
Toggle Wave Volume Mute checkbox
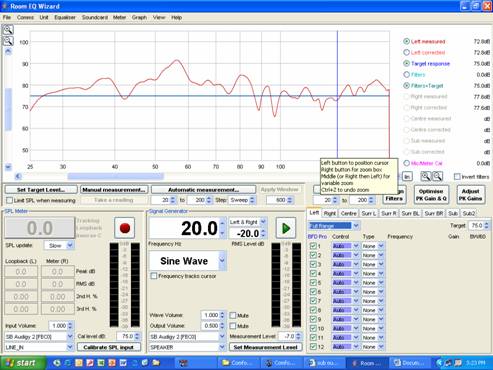[233, 315]
